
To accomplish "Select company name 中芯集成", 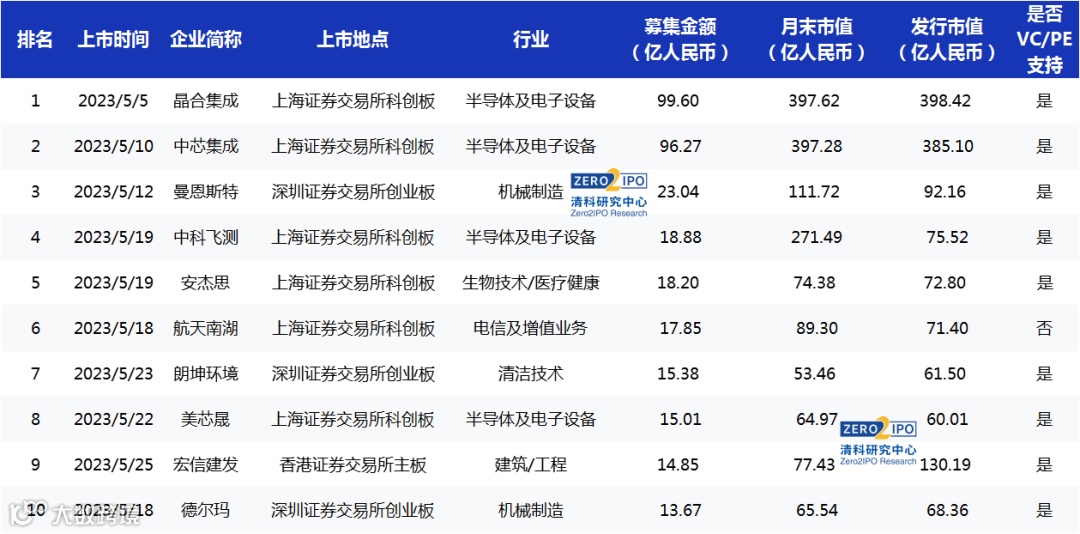I will 206,146.
